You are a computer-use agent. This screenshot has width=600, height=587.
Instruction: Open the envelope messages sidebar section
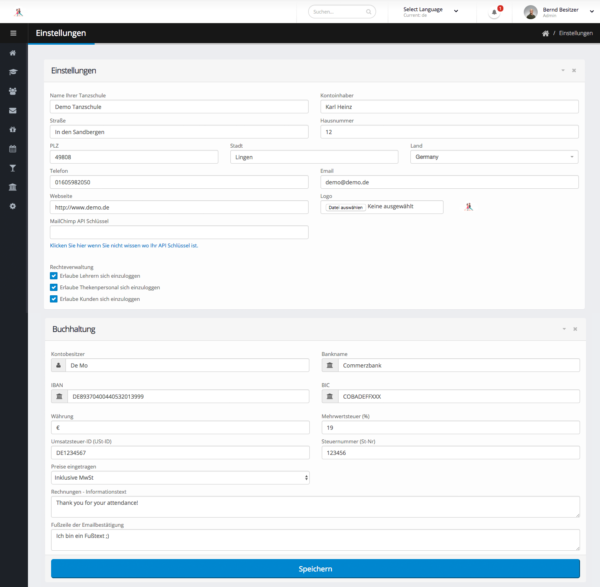(x=13, y=111)
